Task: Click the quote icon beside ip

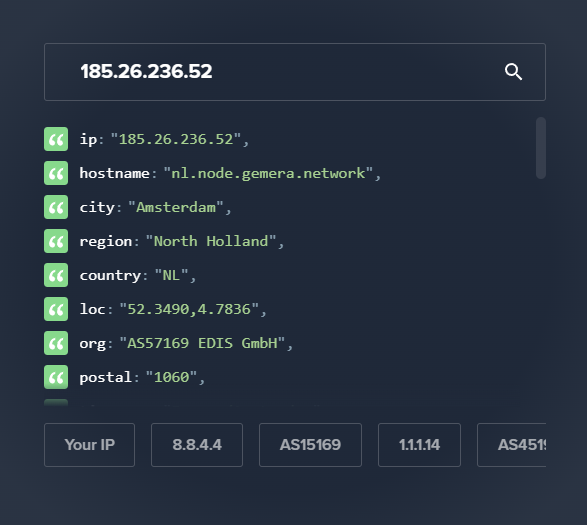Action: pyautogui.click(x=56, y=139)
